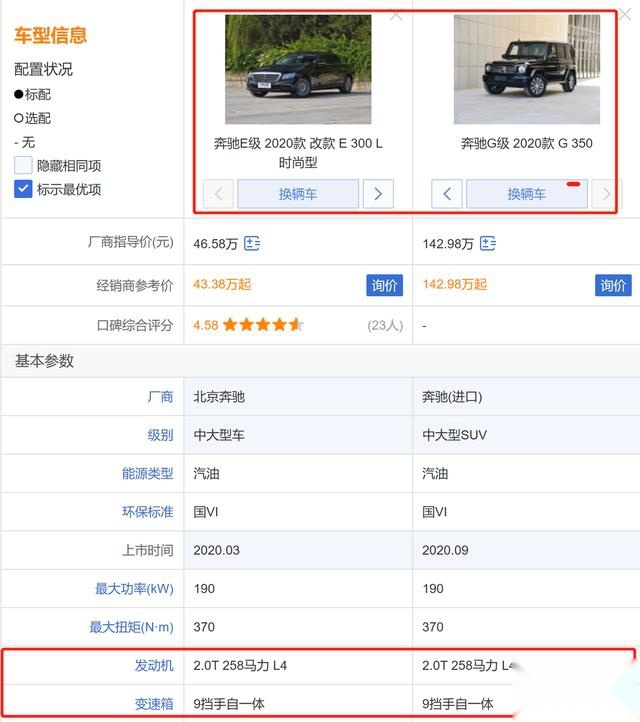Screen dimensions: 640x722
Task: Click 换辆车 under 奔驰E级
Action: [298, 194]
